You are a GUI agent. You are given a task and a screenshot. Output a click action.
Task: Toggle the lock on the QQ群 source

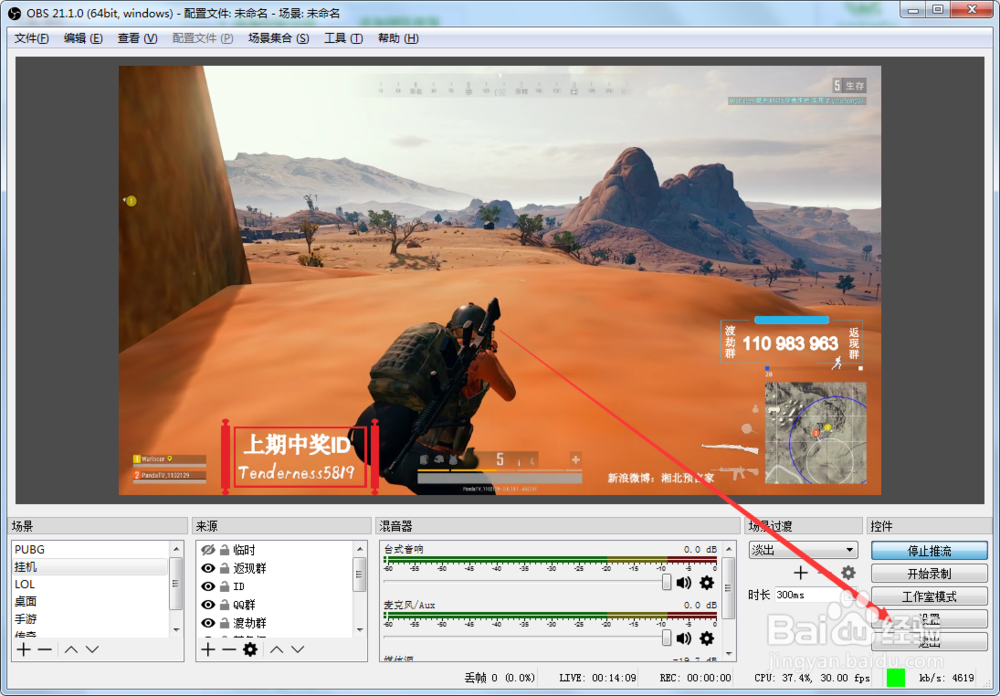224,604
